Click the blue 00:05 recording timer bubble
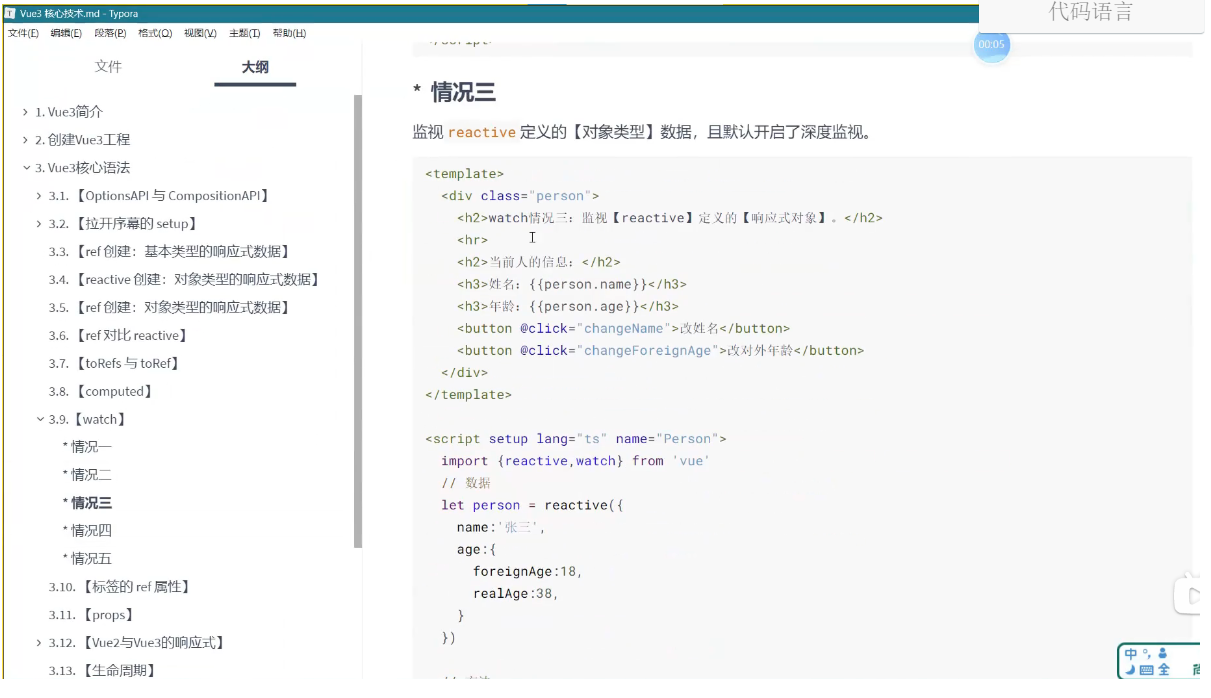1211x698 pixels. click(992, 45)
